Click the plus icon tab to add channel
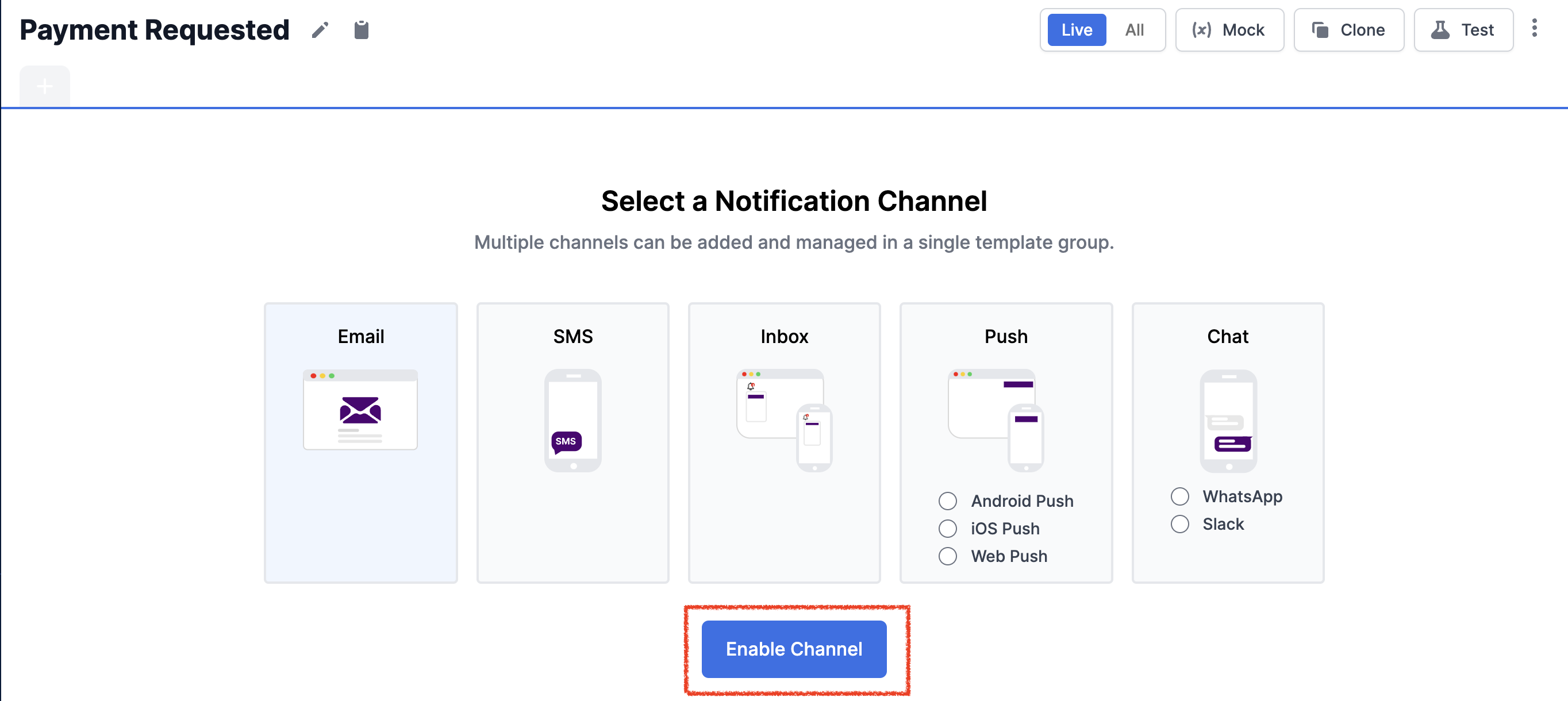 coord(44,86)
